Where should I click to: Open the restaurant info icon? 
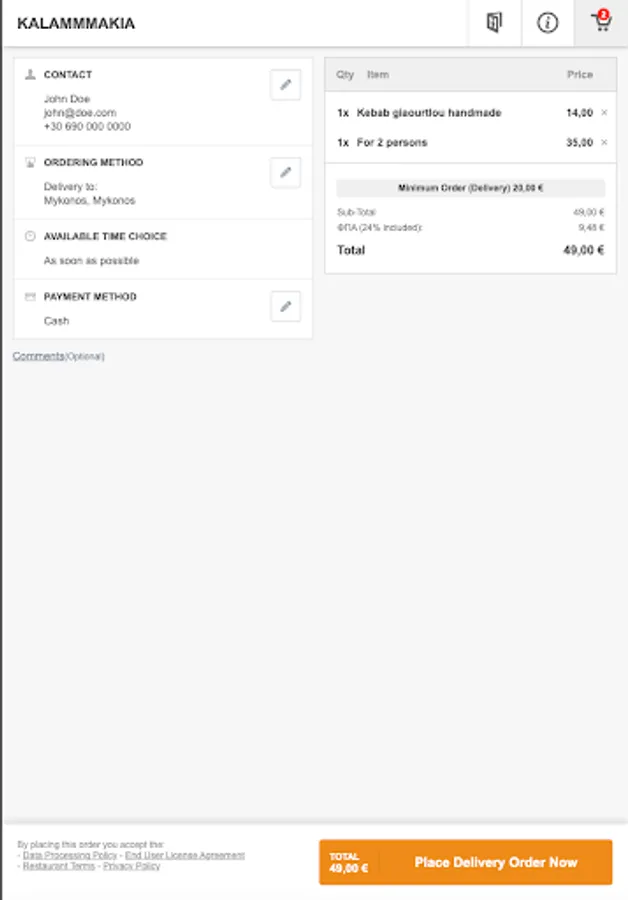coord(547,23)
